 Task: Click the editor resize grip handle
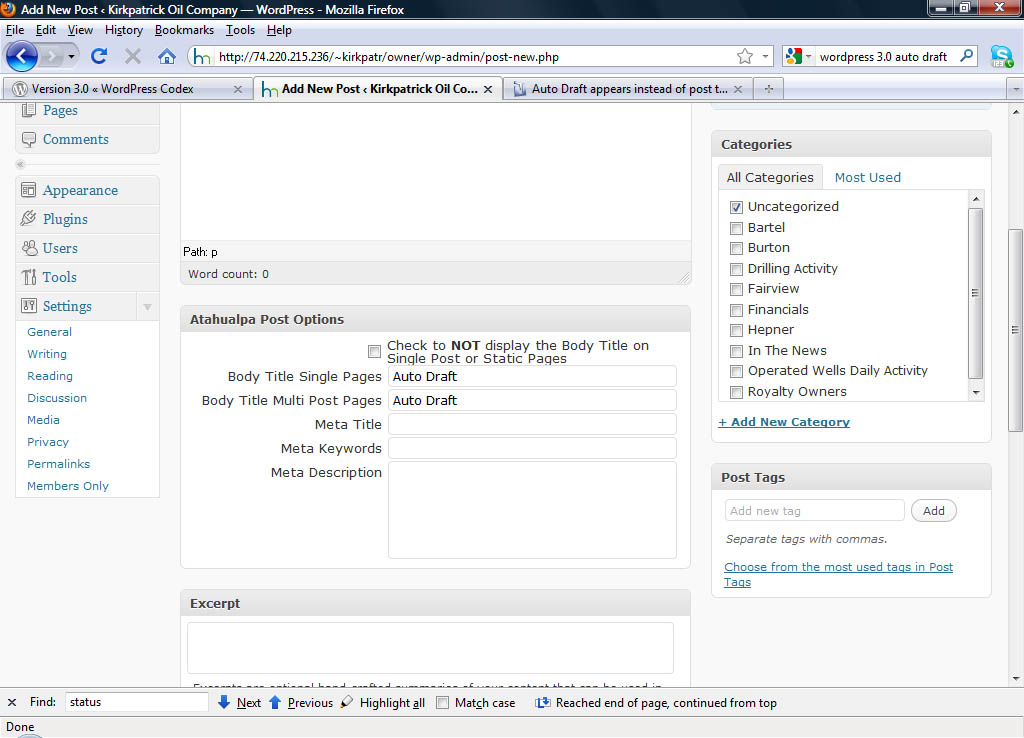[684, 277]
